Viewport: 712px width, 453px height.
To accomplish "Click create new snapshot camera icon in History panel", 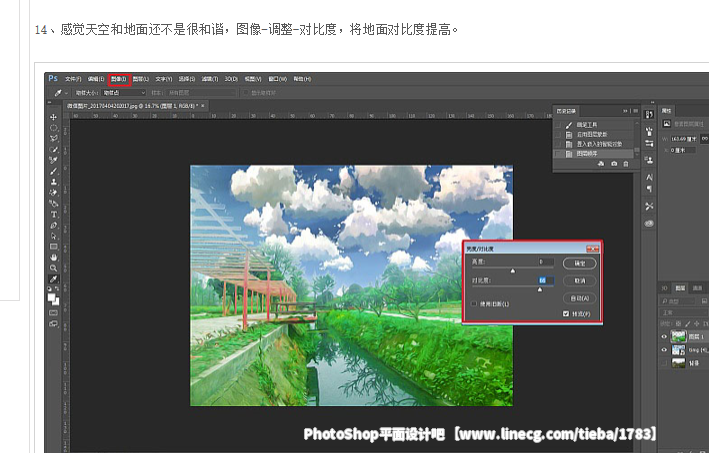I will 614,164.
